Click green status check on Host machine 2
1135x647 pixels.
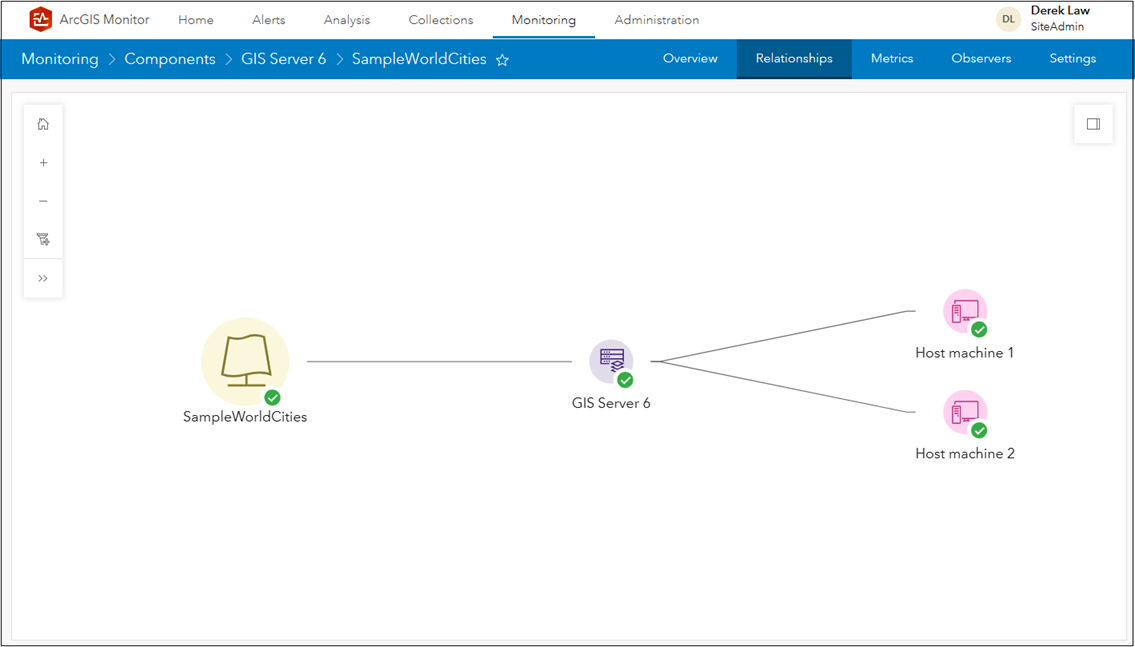click(979, 431)
